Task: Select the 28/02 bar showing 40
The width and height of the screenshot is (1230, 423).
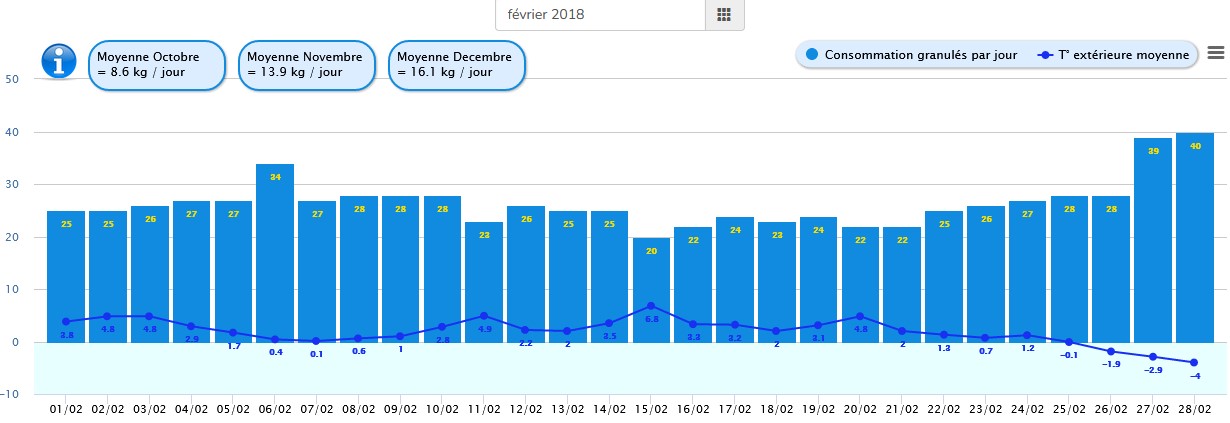Action: coord(1195,240)
